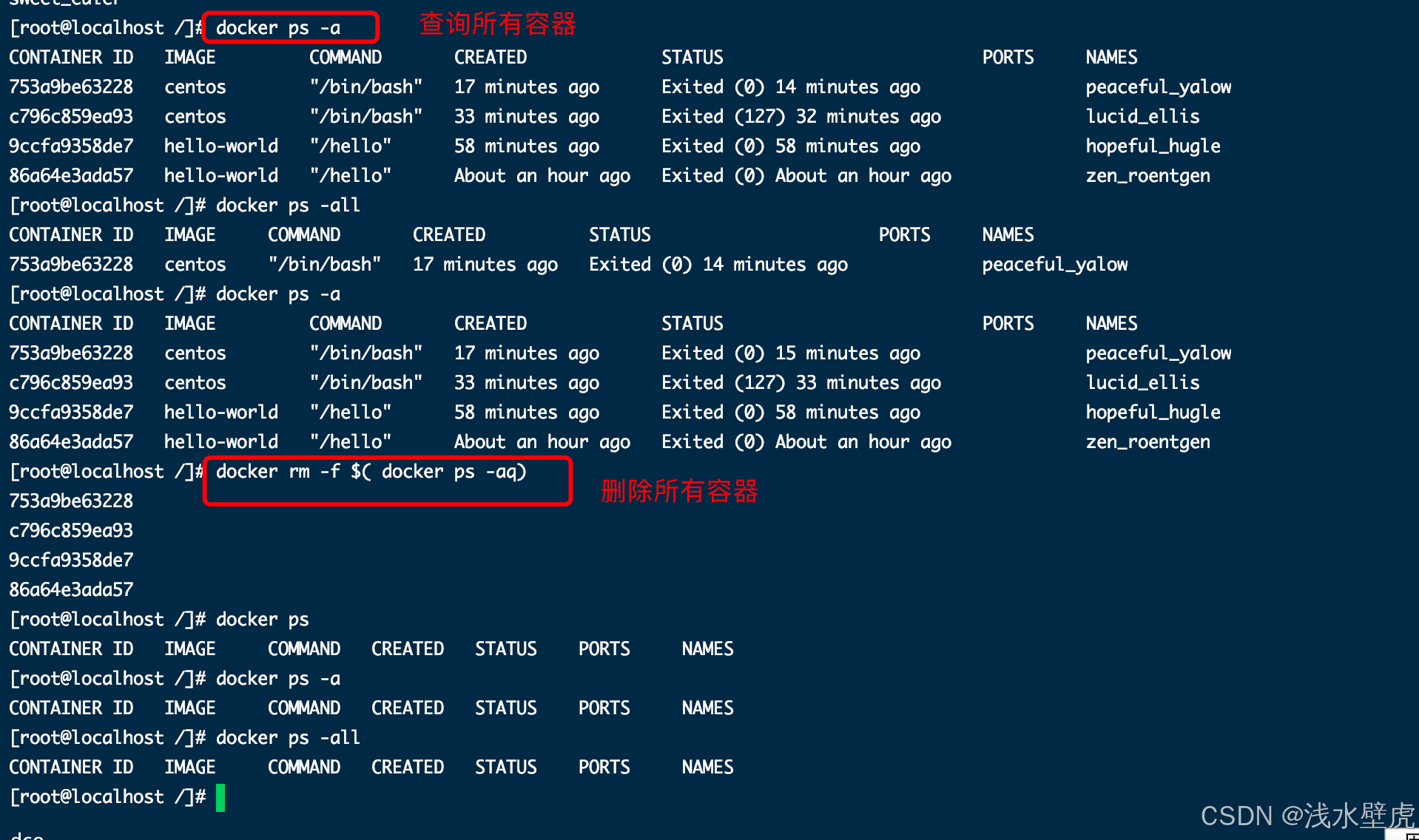
Task: Click lucid_ellis in the "33 minutes ago" status row
Action: 1142,383
